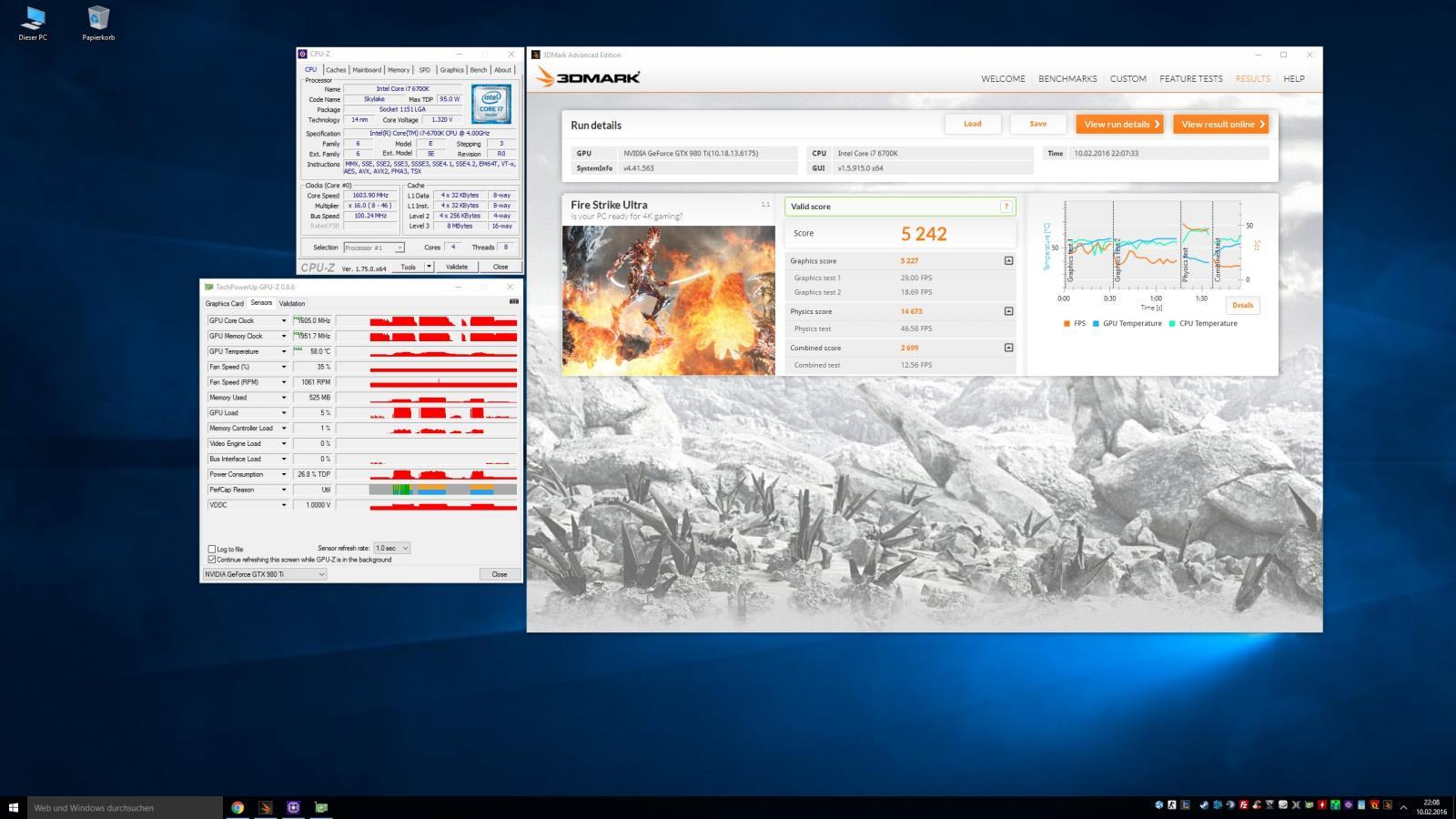This screenshot has height=819, width=1456.
Task: Collapse Combined score section
Action: pyautogui.click(x=1008, y=348)
